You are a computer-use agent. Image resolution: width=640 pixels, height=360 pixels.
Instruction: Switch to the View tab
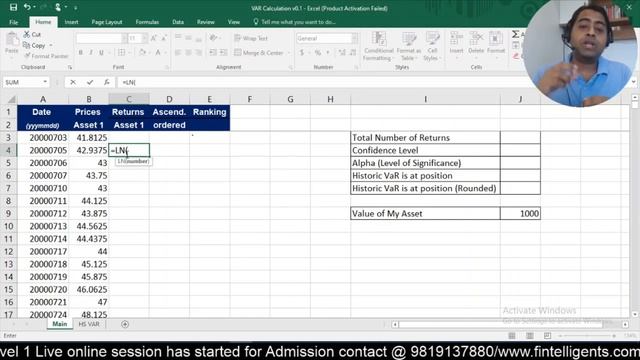[234, 22]
